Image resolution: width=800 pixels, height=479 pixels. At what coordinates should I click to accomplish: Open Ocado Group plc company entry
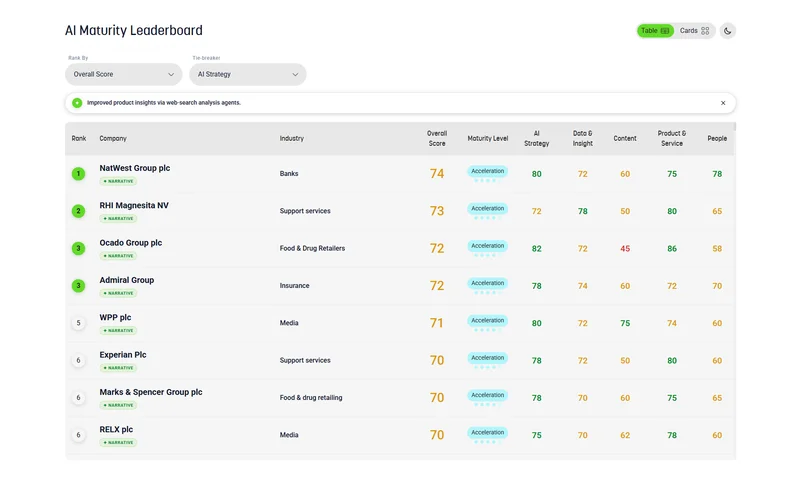tap(131, 243)
